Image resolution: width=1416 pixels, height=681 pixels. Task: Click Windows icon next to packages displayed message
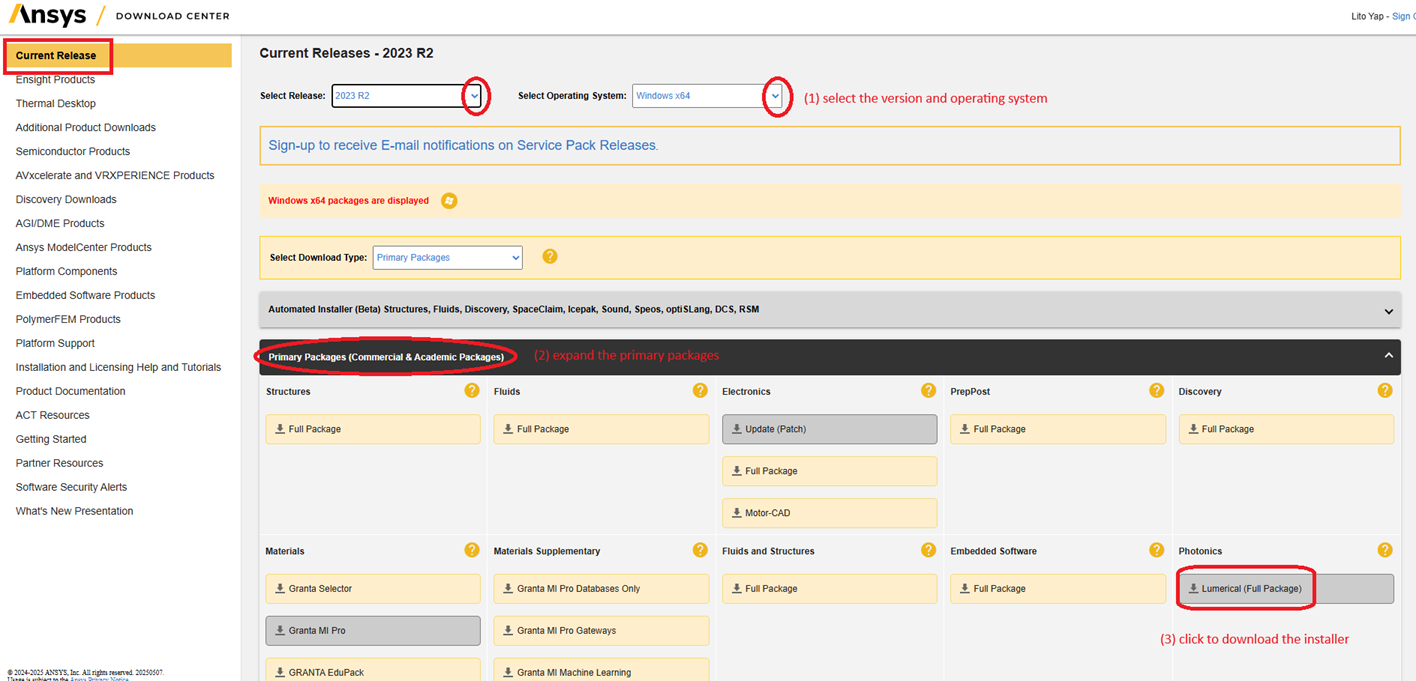449,200
